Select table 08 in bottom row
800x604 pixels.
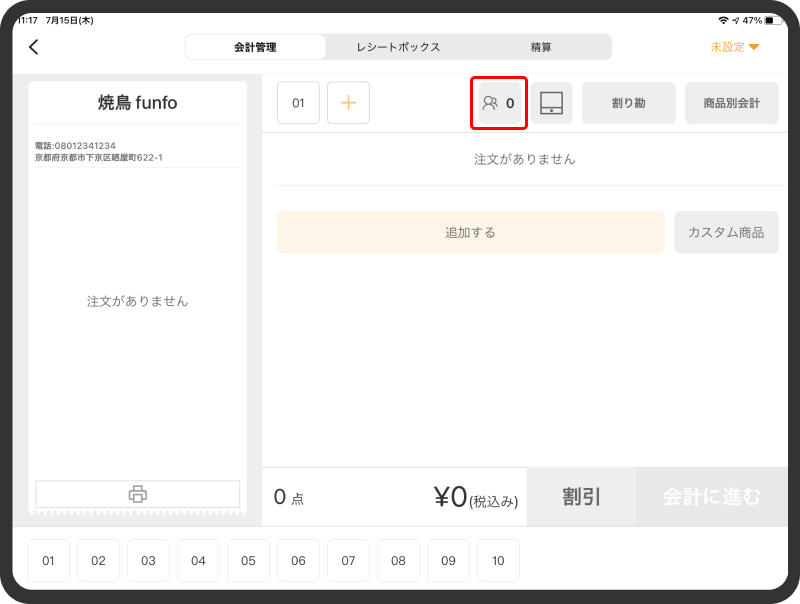coord(398,561)
